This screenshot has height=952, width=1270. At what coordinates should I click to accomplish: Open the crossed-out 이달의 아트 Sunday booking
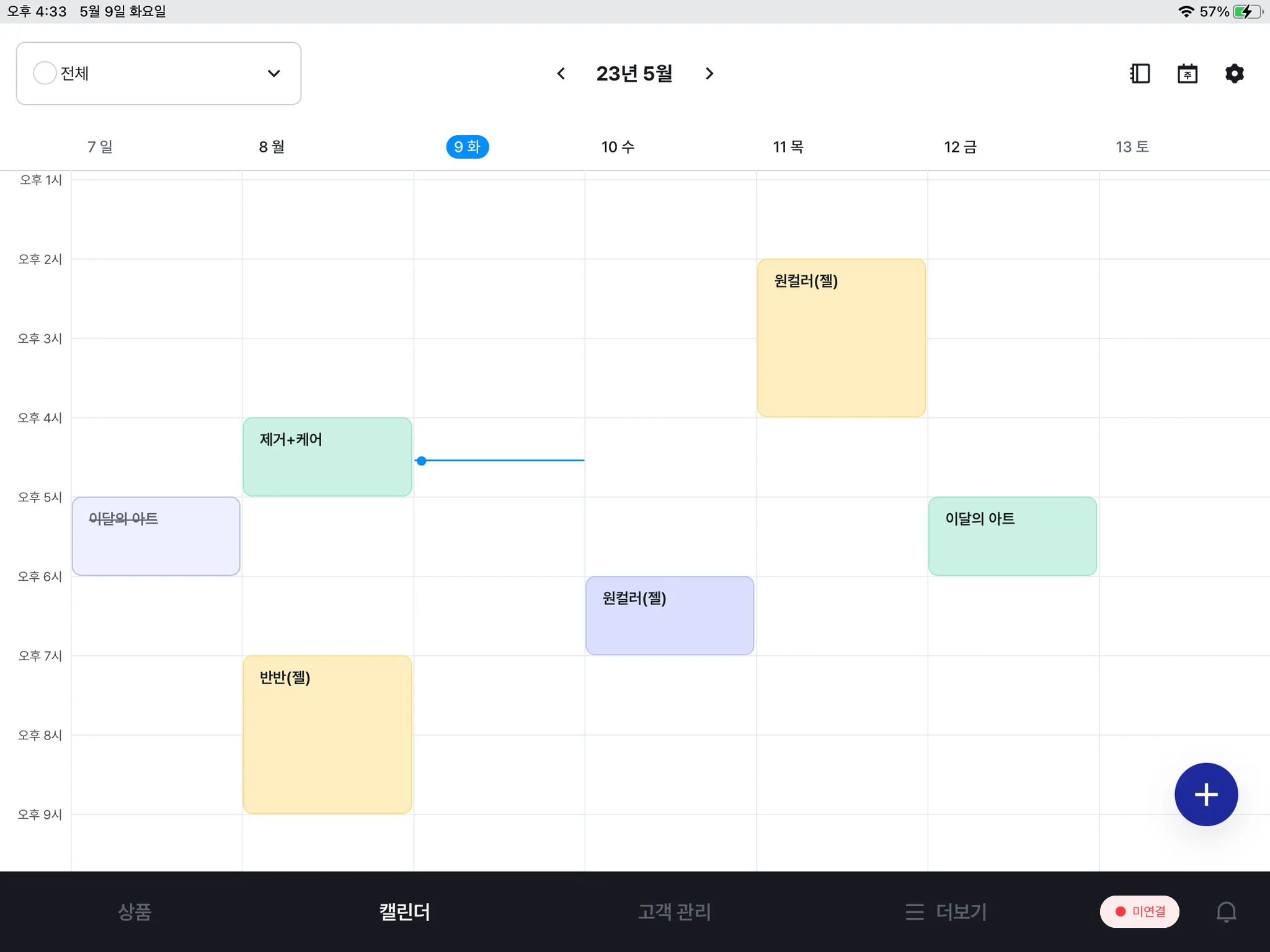[156, 536]
